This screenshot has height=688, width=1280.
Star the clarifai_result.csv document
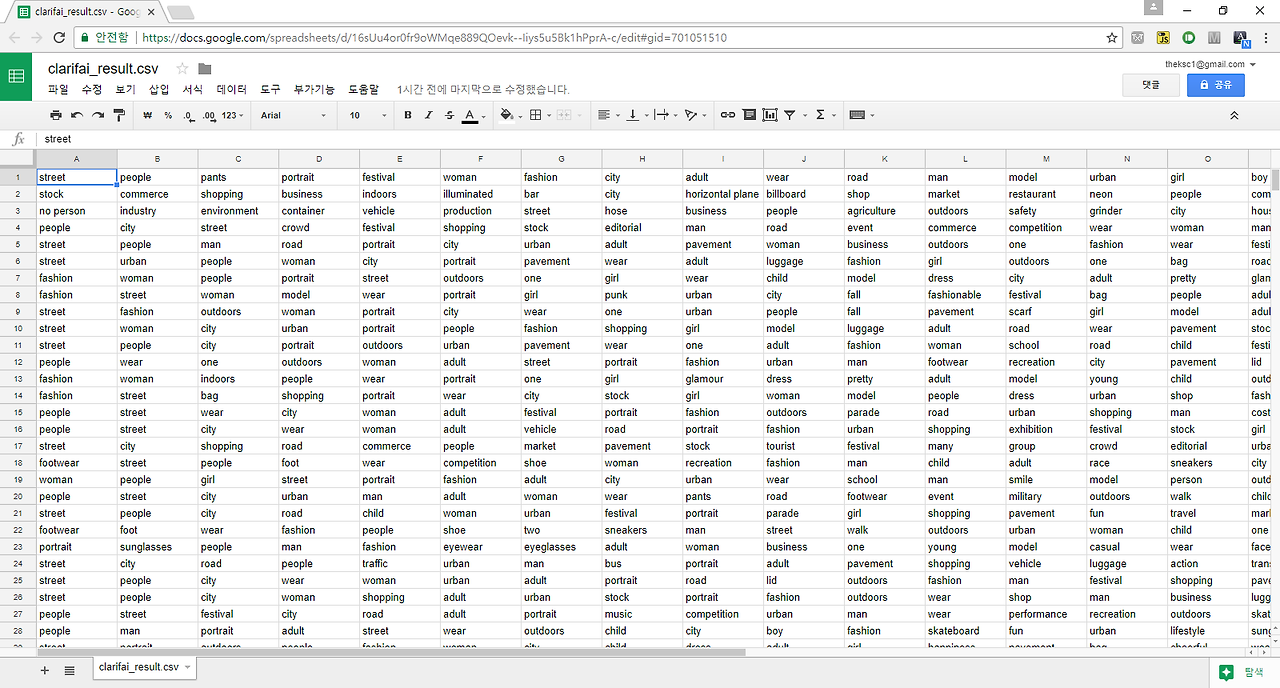pos(182,69)
